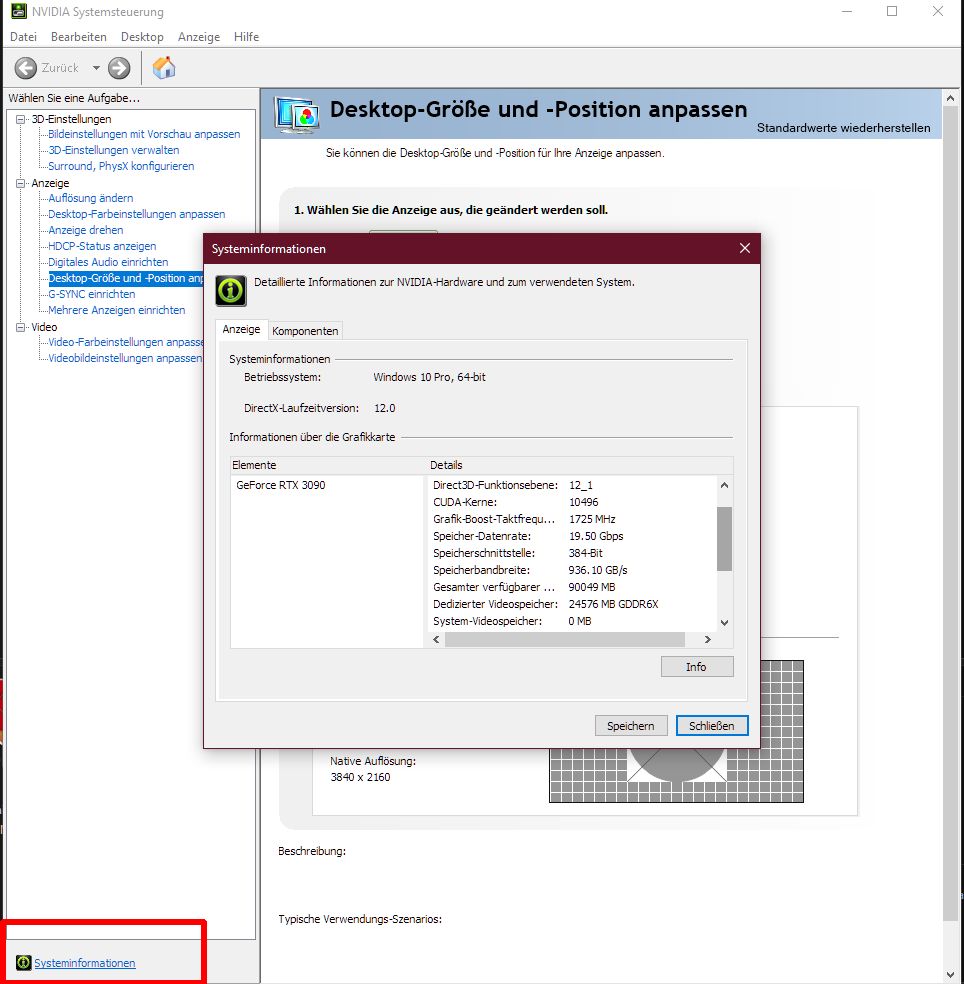Open Video-Farbeinstellungen anpassen
The width and height of the screenshot is (964, 984).
(x=126, y=342)
